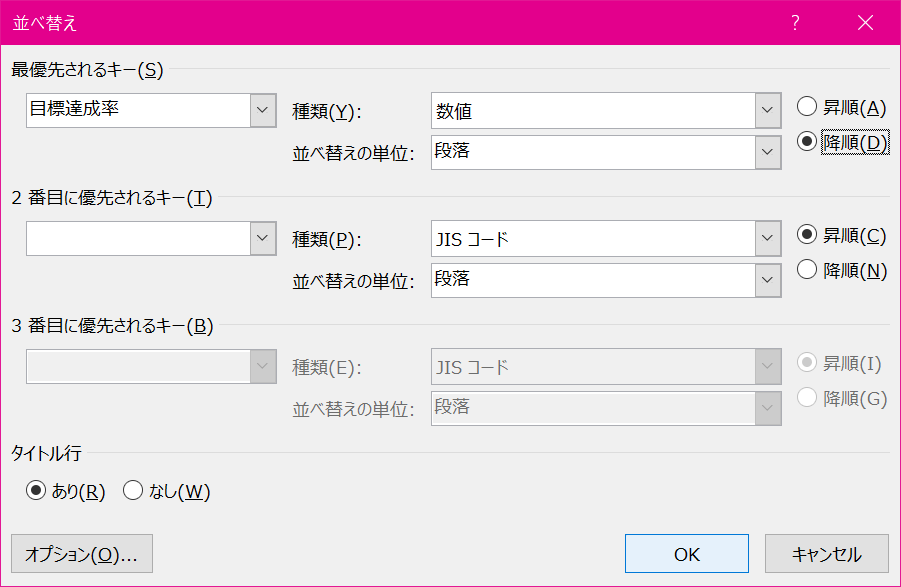The height and width of the screenshot is (587, 901).
Task: Click the 目標達成率 key field
Action: pyautogui.click(x=138, y=110)
